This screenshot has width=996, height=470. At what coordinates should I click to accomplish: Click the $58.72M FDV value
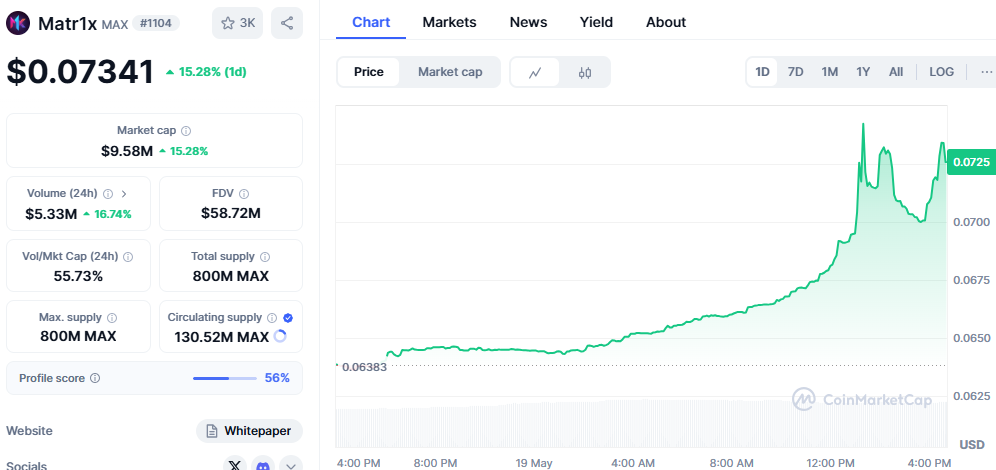[231, 213]
